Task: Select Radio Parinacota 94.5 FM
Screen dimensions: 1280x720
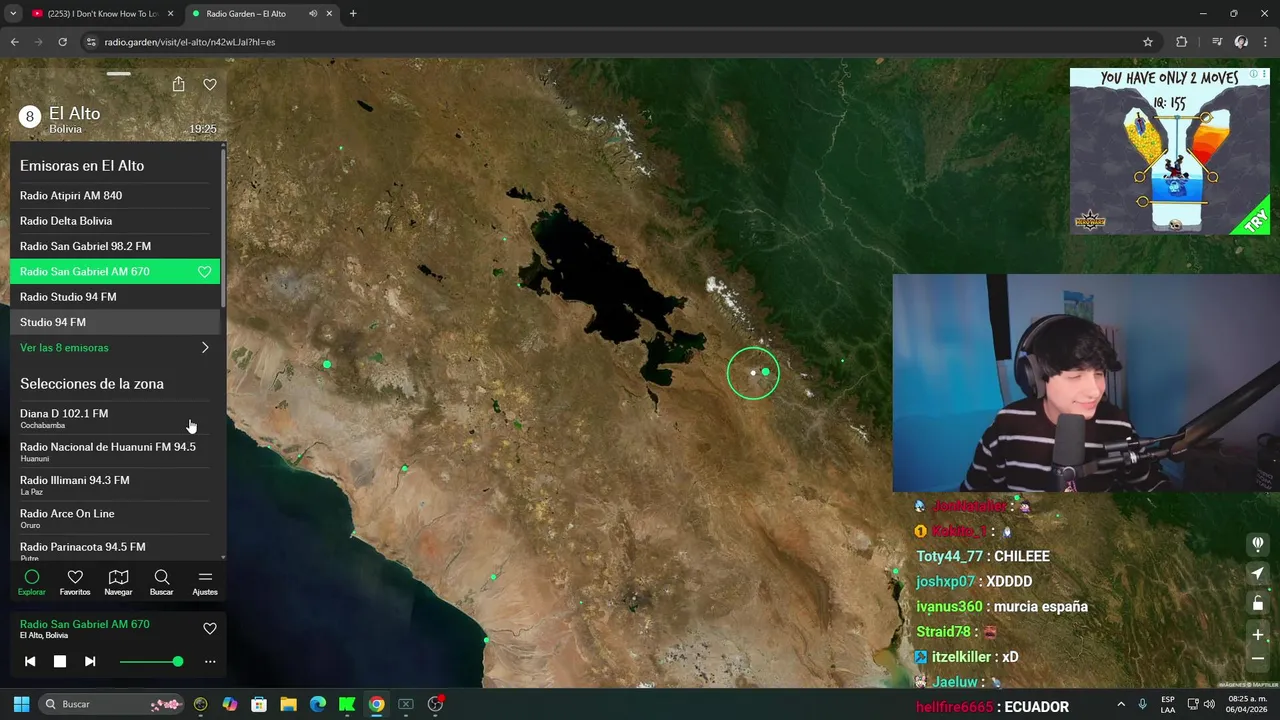Action: click(x=115, y=549)
